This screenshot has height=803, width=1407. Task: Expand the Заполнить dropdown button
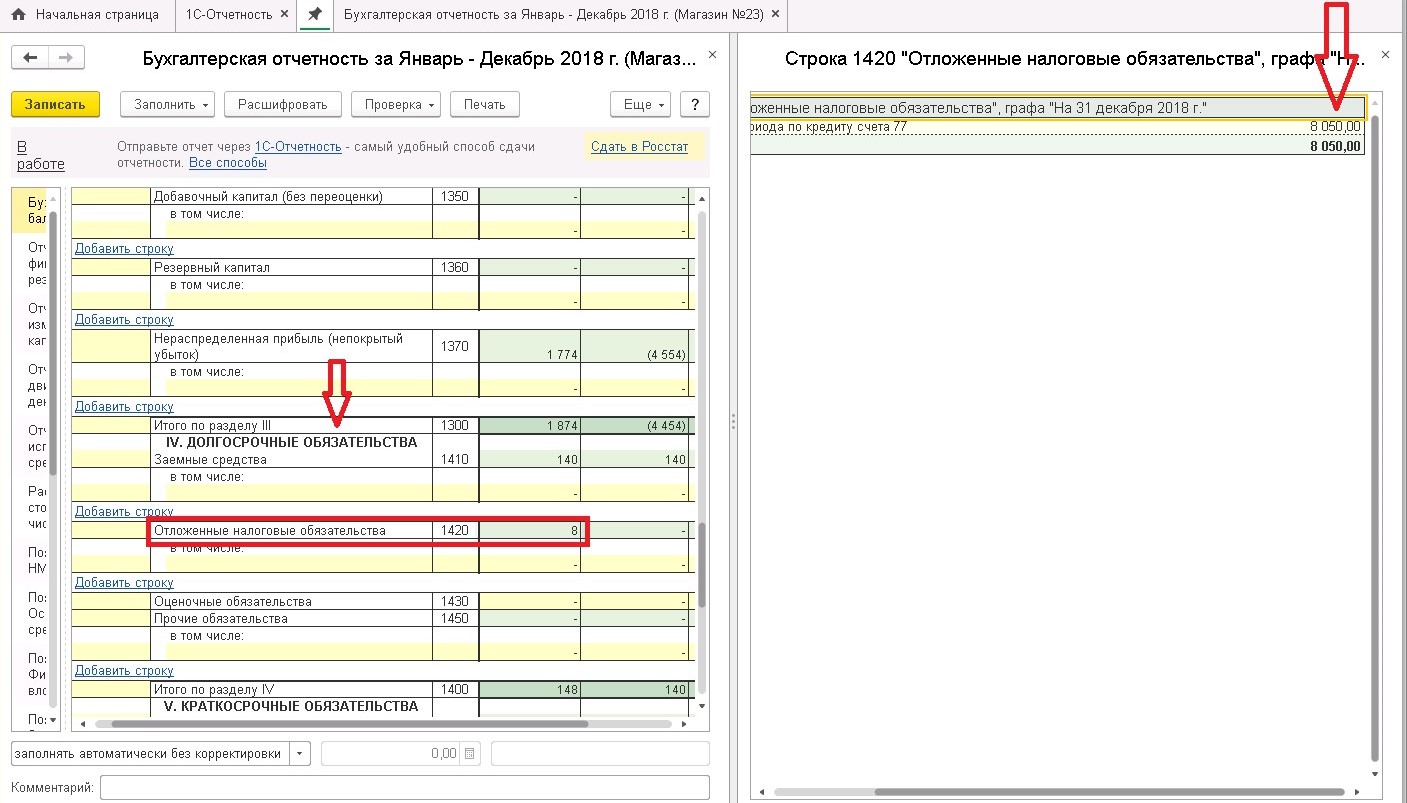pos(168,104)
